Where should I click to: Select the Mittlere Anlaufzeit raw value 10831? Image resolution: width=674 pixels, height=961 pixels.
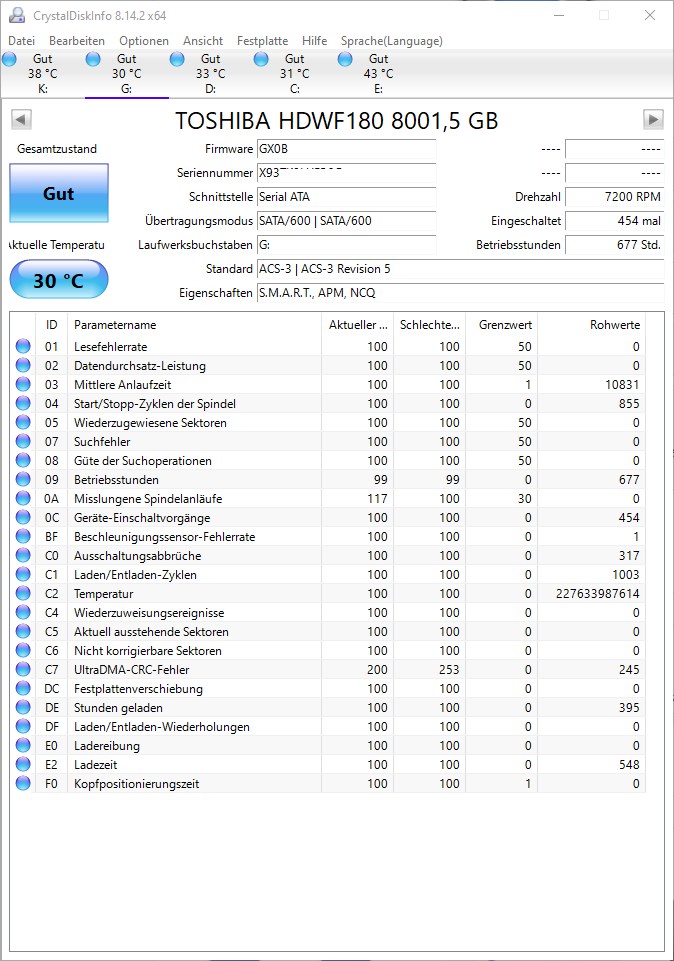[x=622, y=384]
